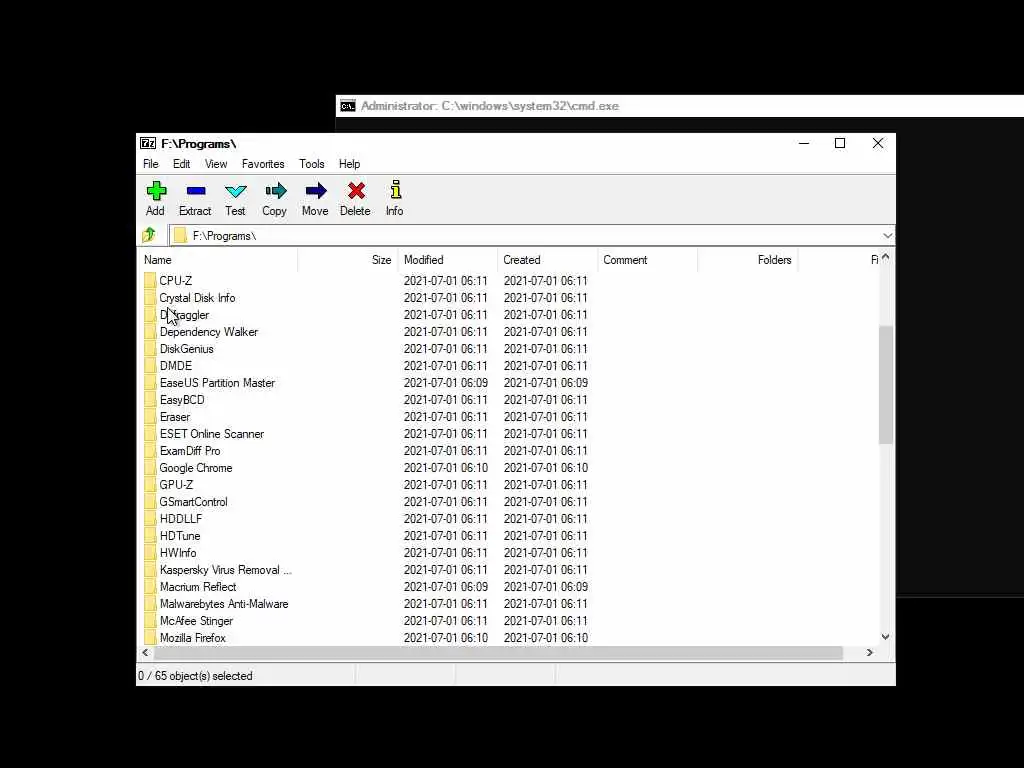Click the 7z icon in title bar
Screen dimensions: 1024x768
(x=148, y=143)
